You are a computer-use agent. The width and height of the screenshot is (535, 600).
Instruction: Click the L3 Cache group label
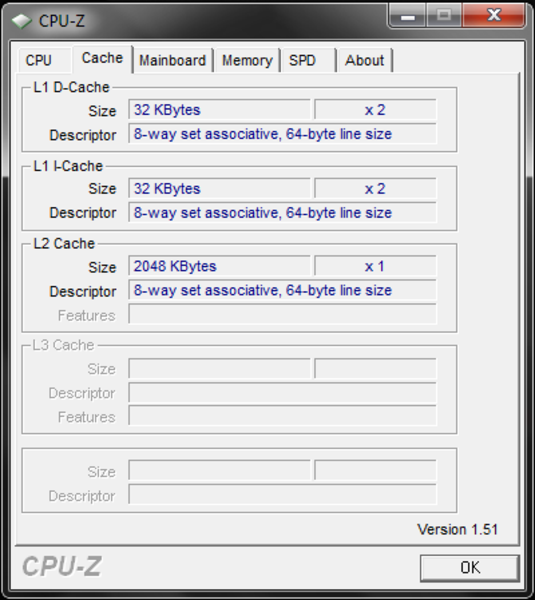(63, 345)
